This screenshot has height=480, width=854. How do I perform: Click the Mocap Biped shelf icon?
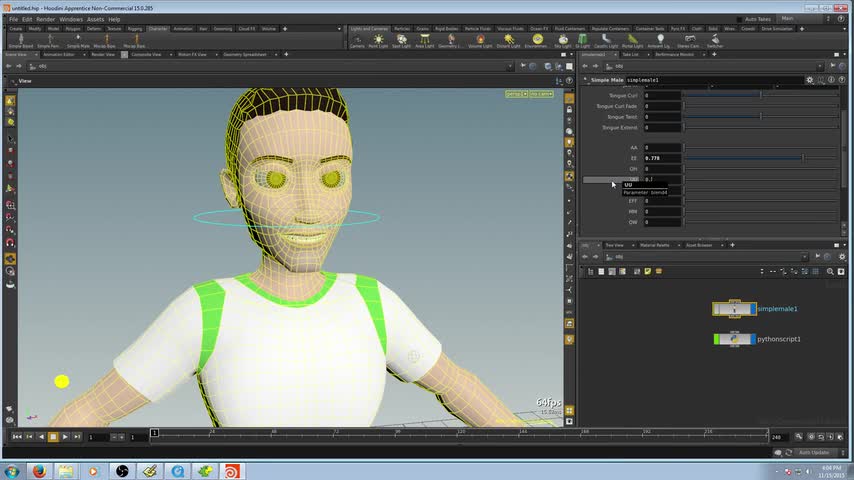coord(105,41)
